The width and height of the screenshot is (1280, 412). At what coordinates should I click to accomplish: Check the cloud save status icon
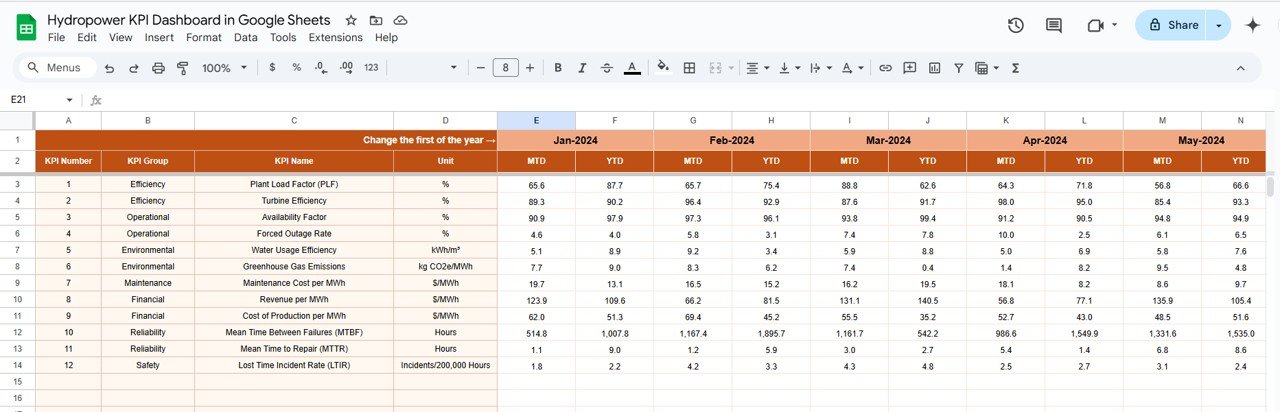tap(400, 20)
